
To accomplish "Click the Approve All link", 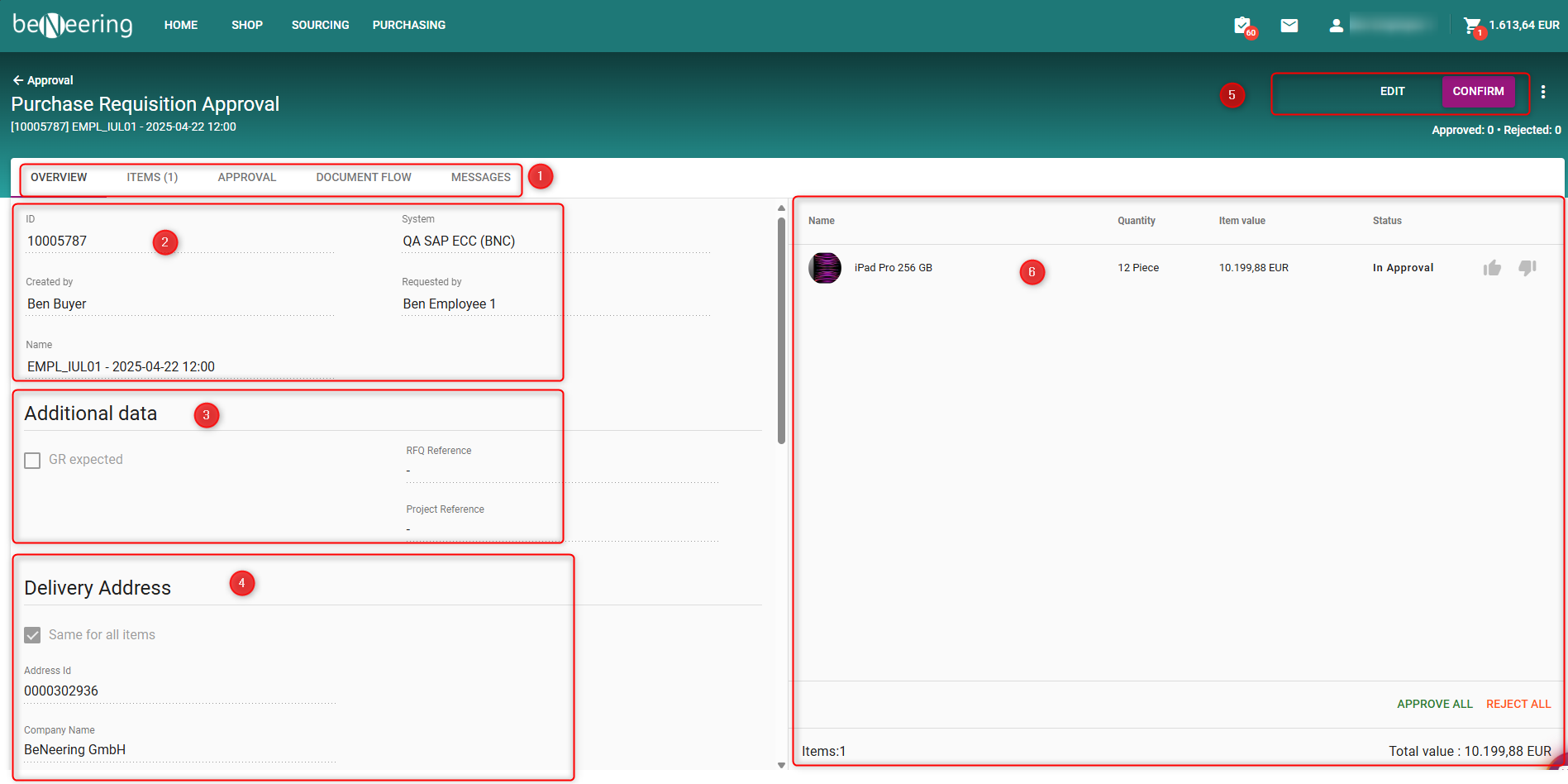I will click(1434, 704).
